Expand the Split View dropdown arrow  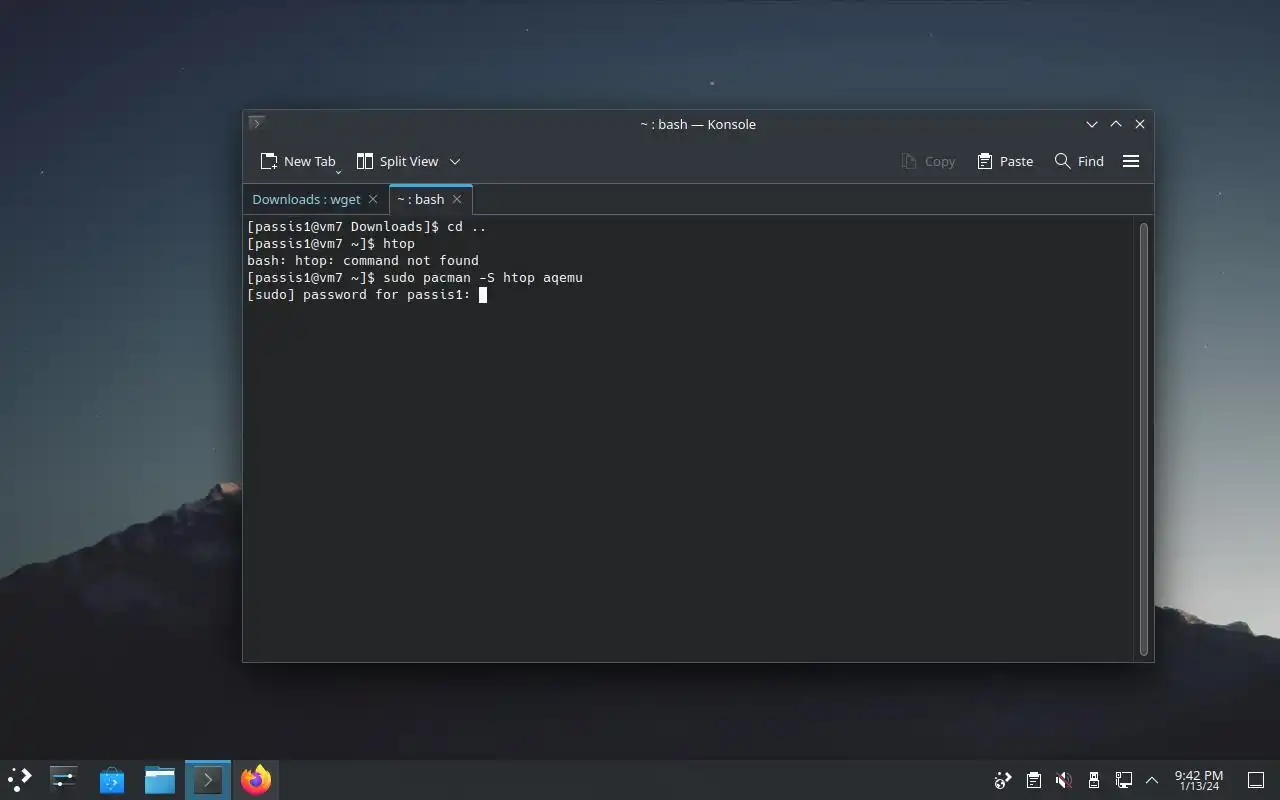[x=455, y=161]
